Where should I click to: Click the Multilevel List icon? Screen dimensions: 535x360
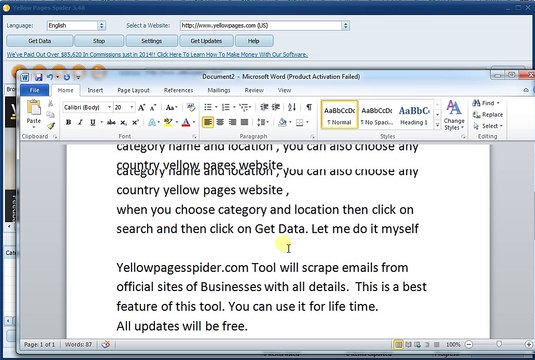coord(244,107)
